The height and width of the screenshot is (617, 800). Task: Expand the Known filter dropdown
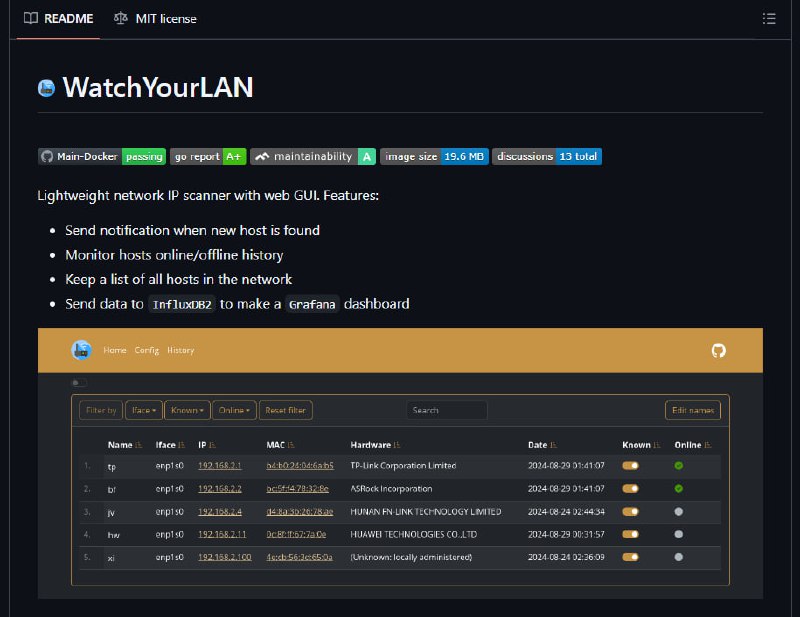[187, 410]
